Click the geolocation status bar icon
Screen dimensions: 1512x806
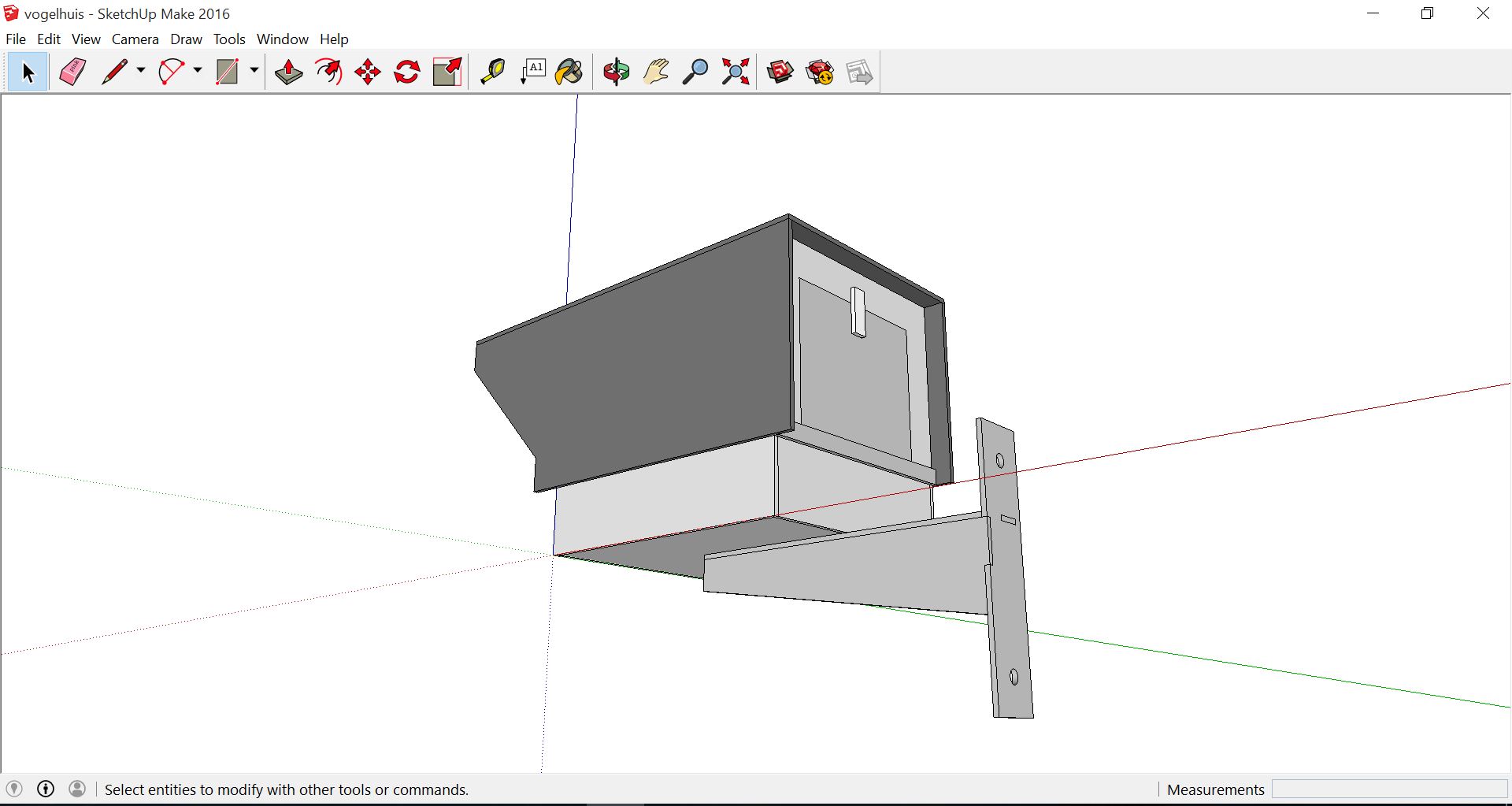(14, 789)
